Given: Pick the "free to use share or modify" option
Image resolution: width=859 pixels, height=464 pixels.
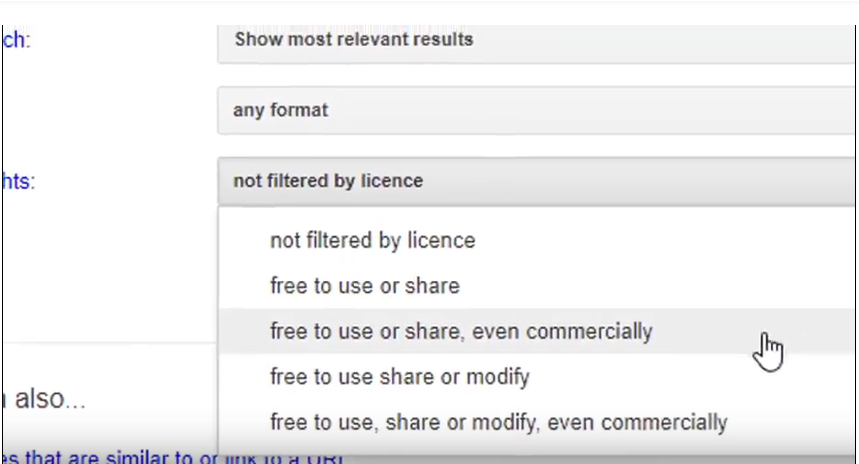Looking at the screenshot, I should (399, 377).
